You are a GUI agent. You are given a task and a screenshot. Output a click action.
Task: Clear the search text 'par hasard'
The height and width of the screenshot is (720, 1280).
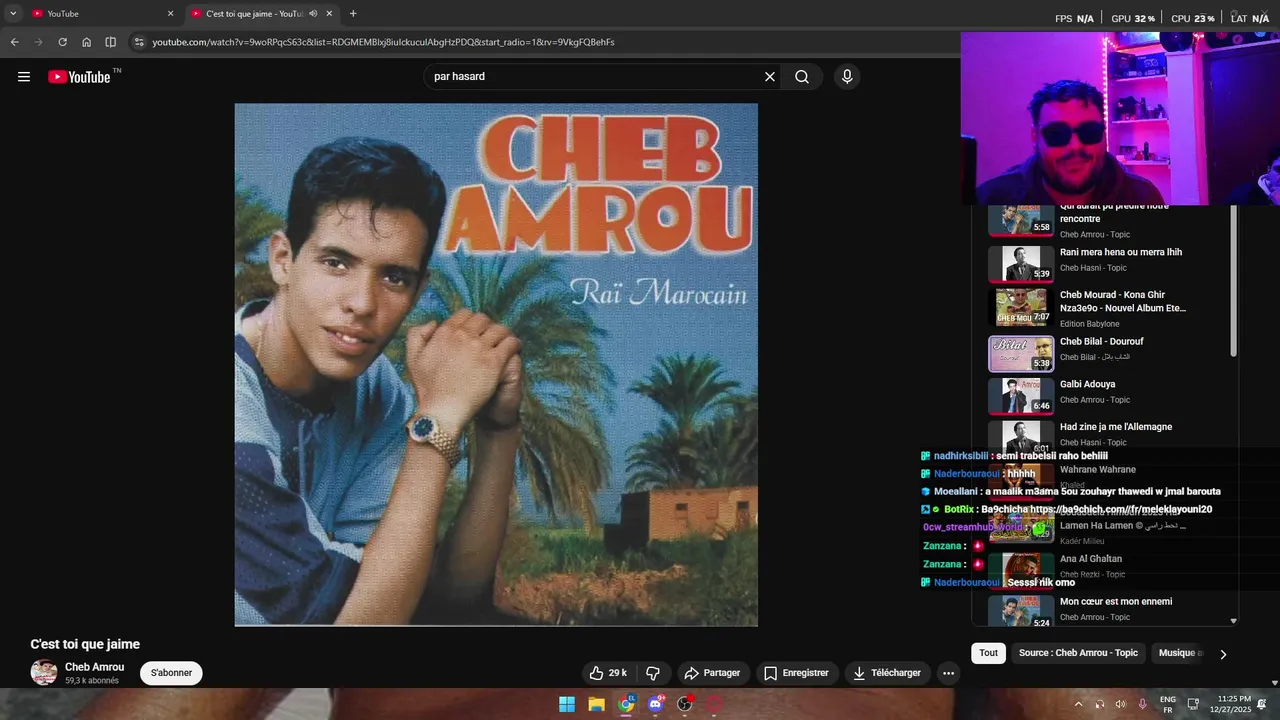(770, 77)
